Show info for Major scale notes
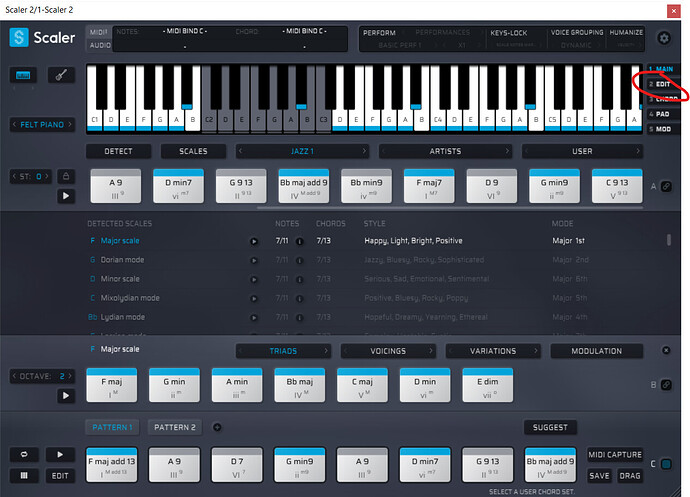The height and width of the screenshot is (497, 690). click(300, 241)
